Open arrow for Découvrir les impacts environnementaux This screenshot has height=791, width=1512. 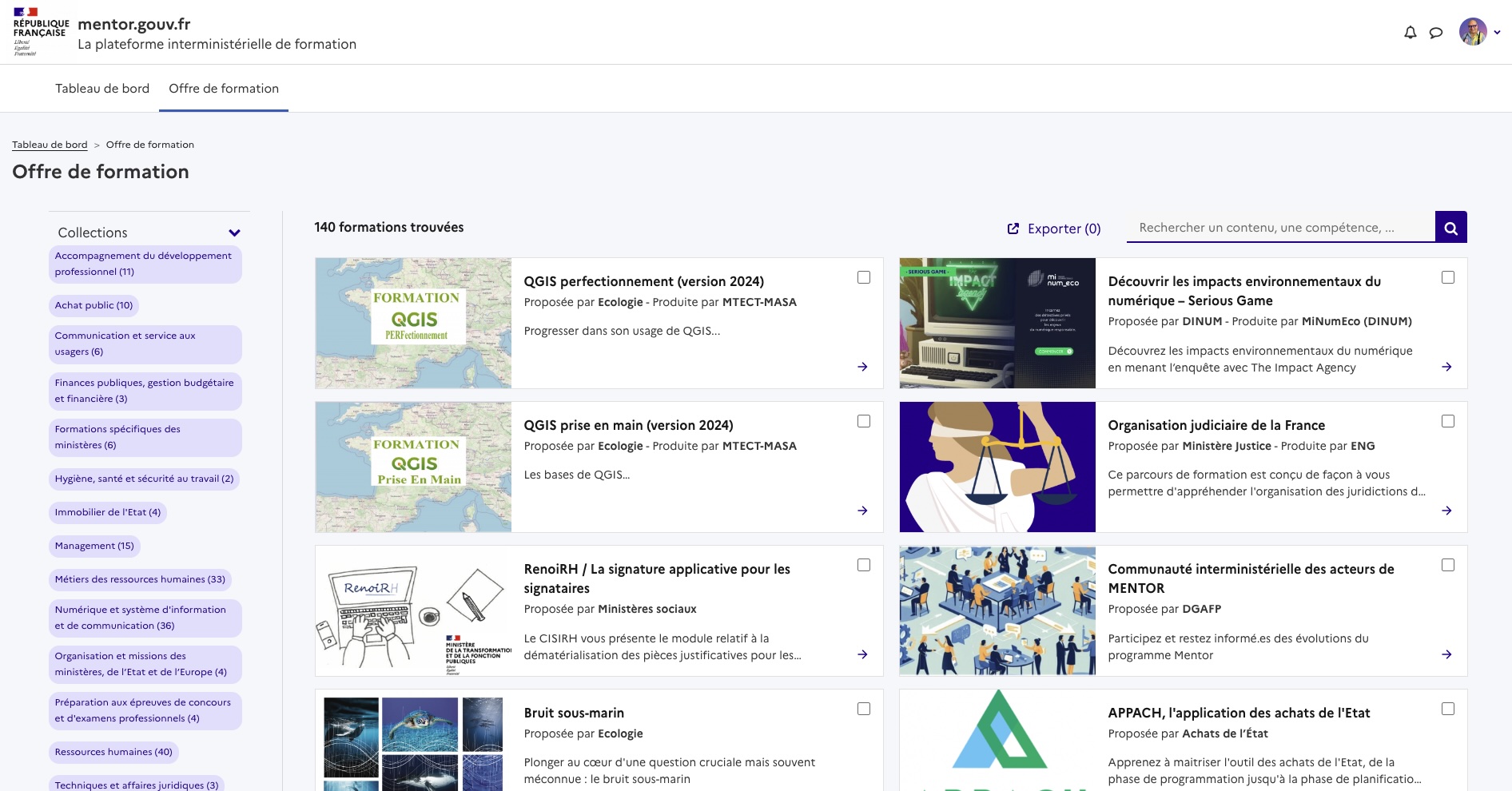(1446, 367)
